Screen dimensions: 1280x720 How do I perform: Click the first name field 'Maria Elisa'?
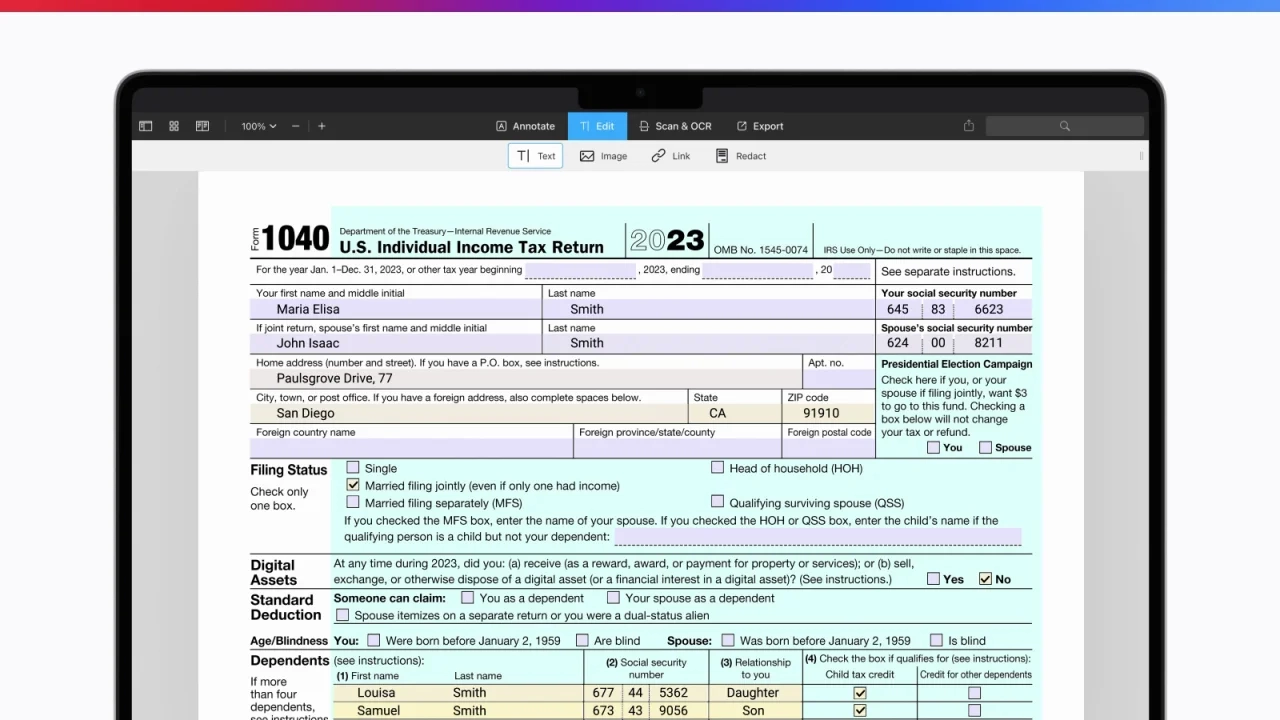coord(396,309)
